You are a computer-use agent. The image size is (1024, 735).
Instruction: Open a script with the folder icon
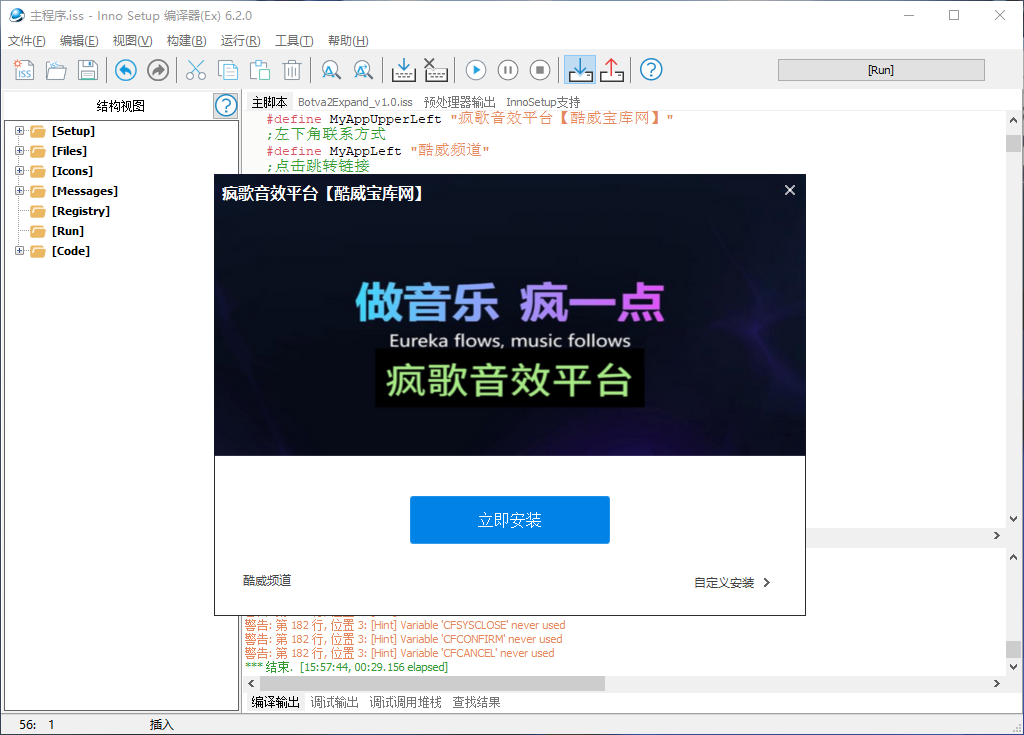(56, 70)
